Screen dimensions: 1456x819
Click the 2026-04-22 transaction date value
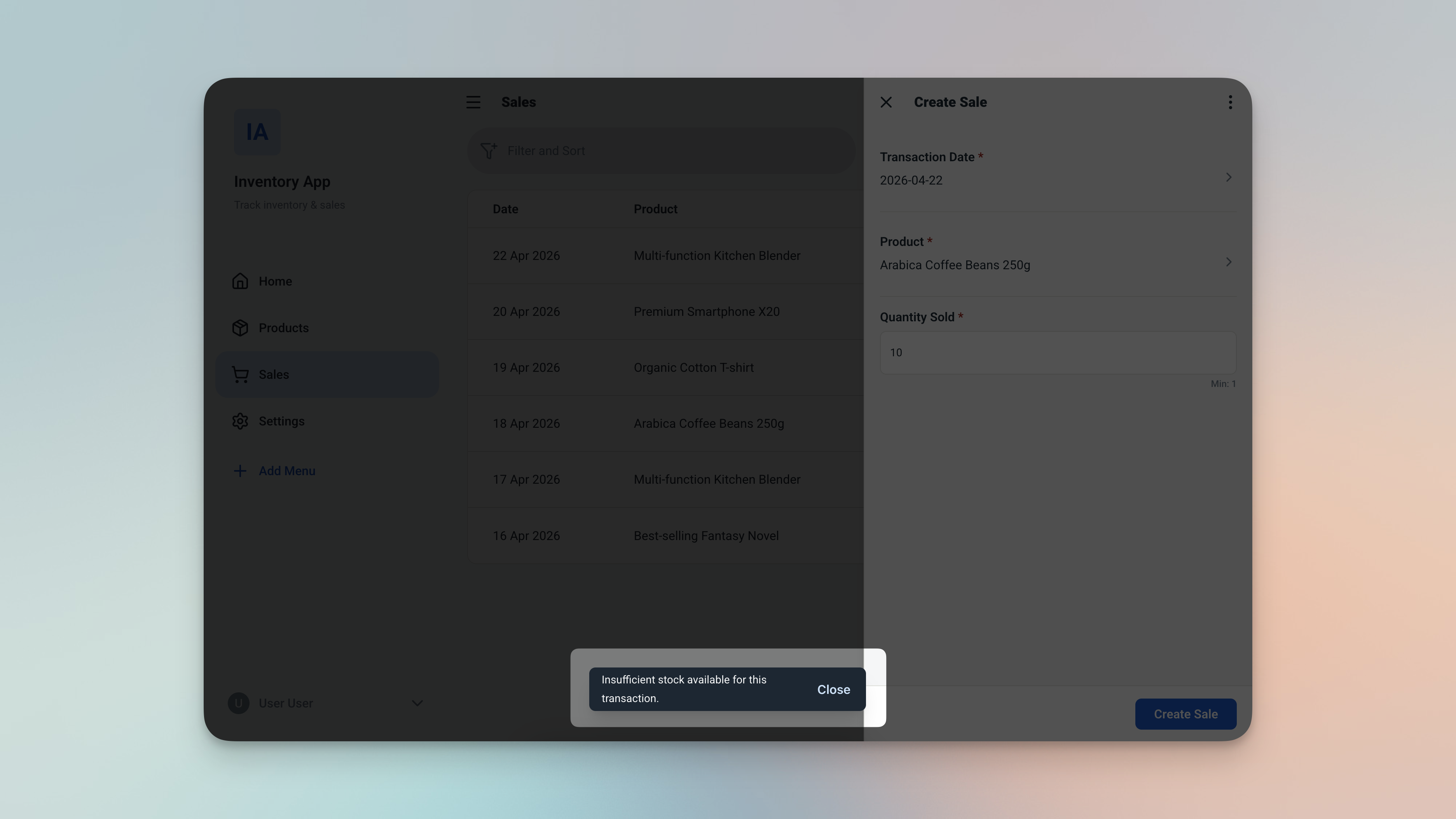click(x=911, y=180)
